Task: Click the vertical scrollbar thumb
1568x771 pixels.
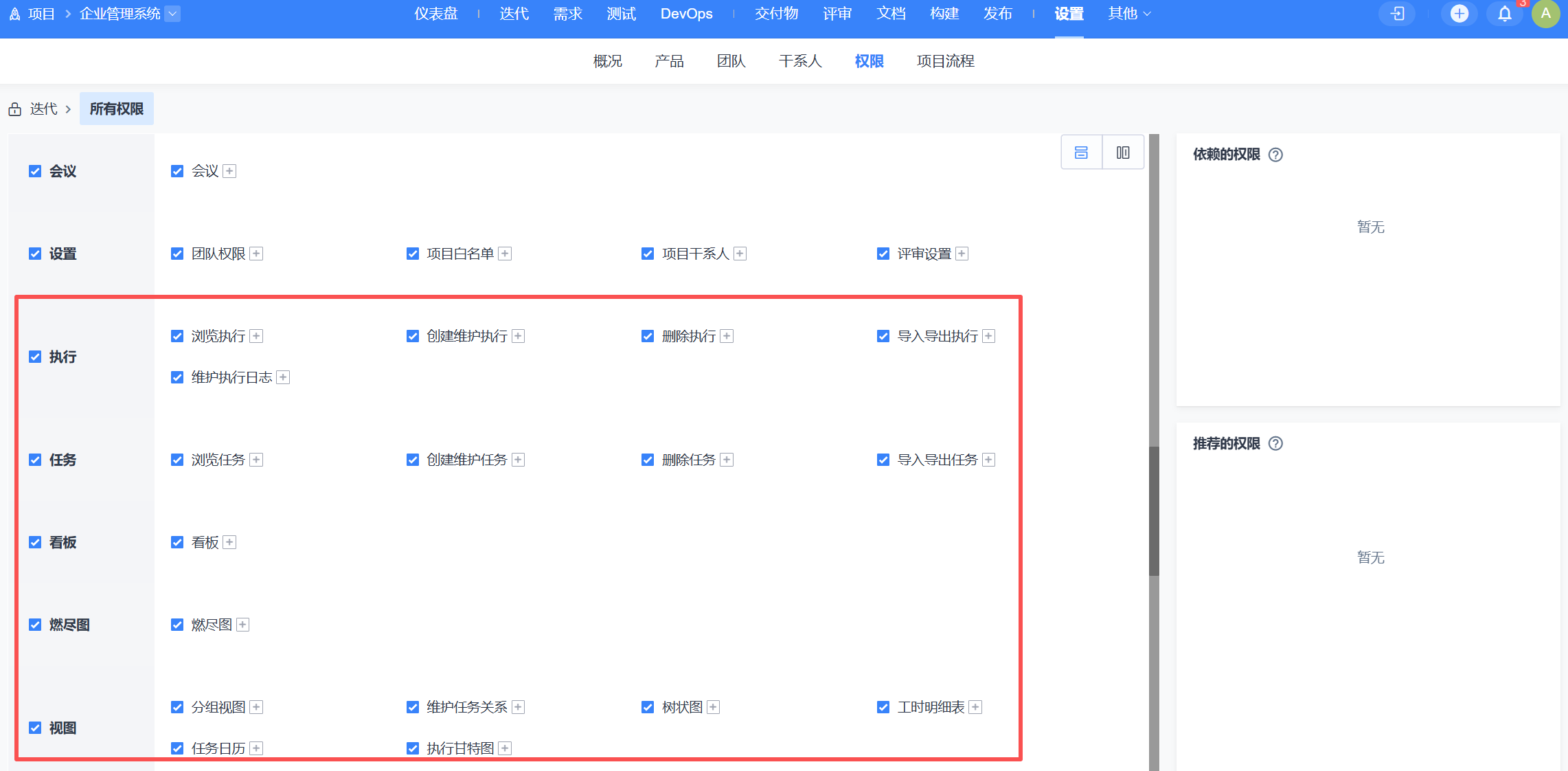Action: point(1154,512)
